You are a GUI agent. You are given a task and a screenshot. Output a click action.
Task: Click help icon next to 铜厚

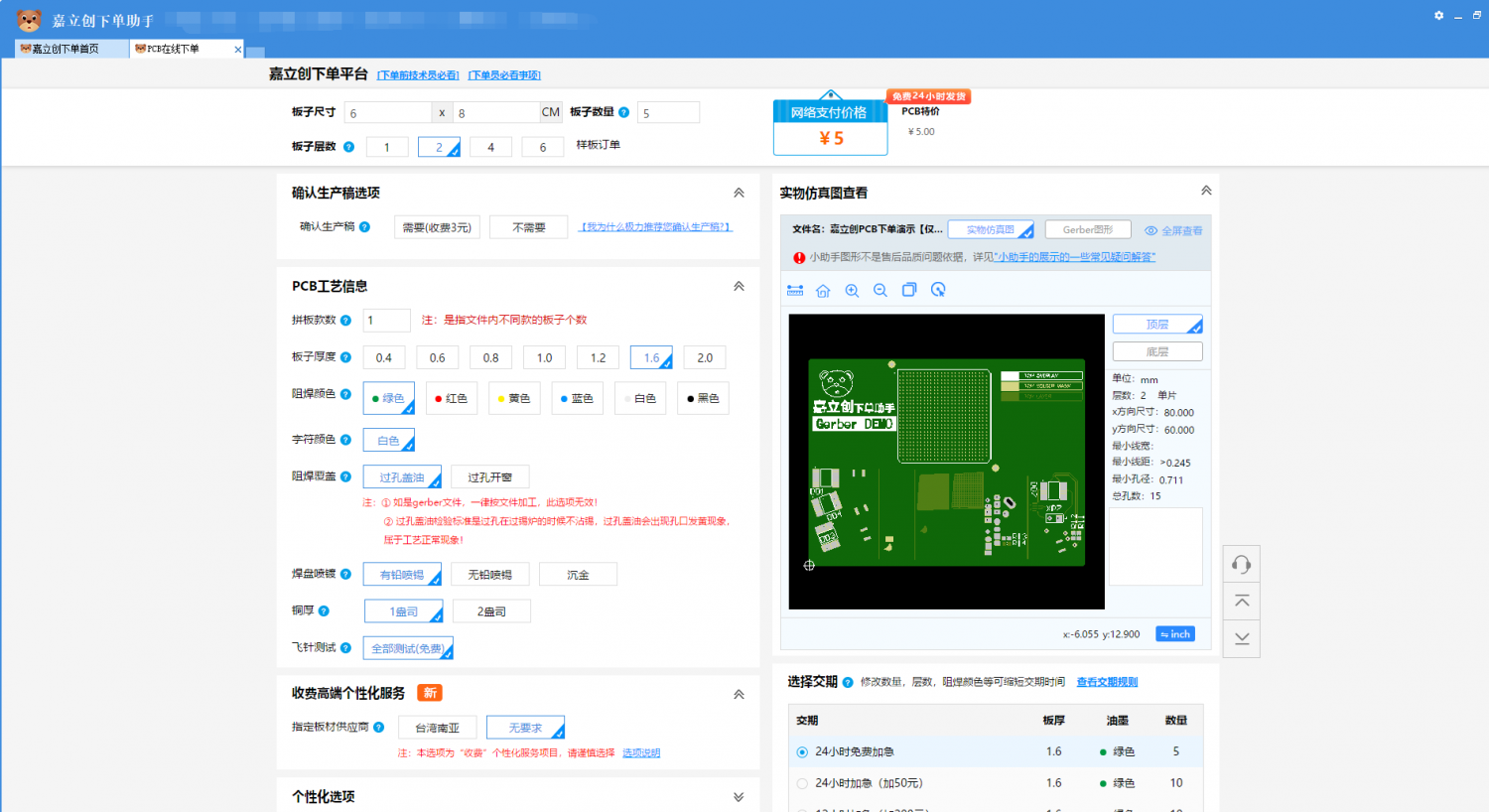(x=324, y=610)
